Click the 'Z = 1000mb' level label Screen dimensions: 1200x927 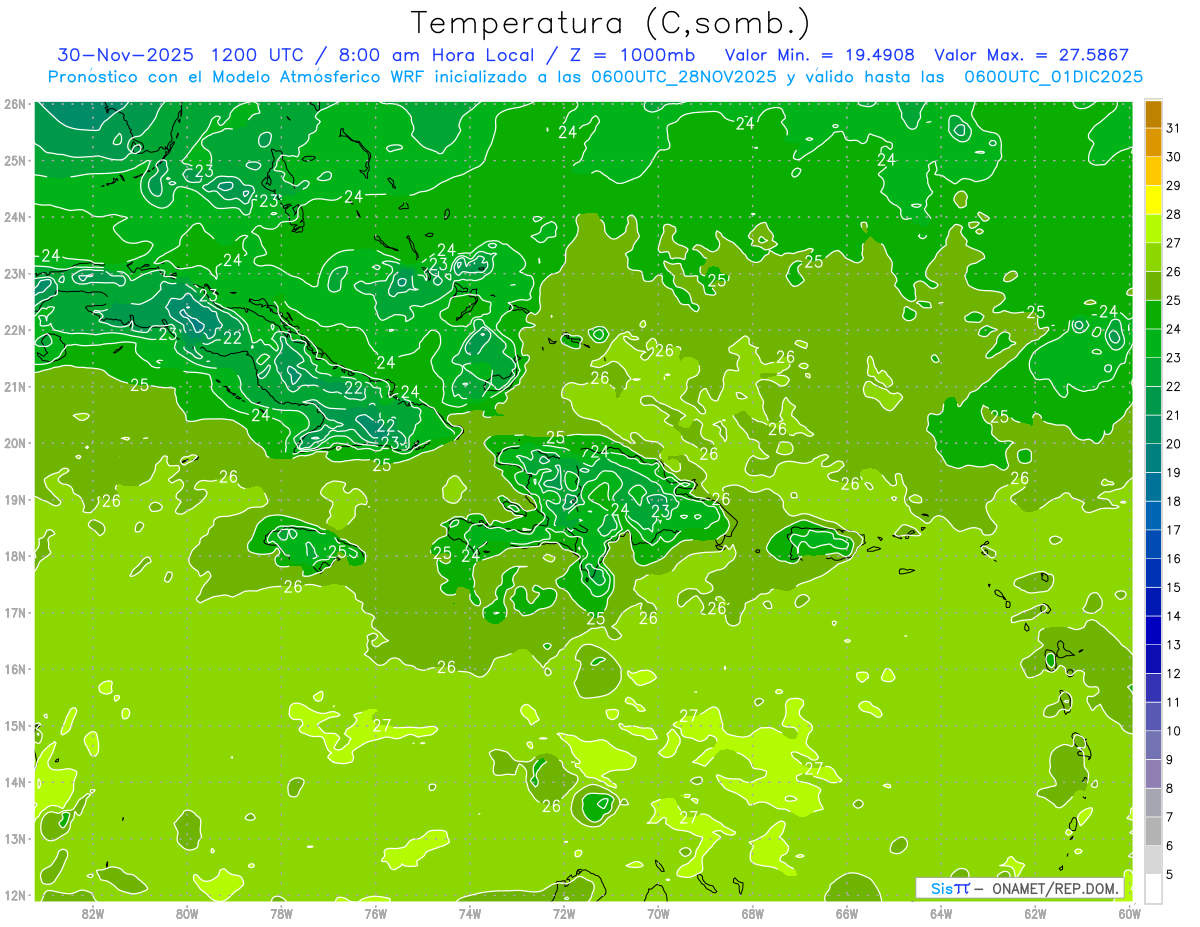[634, 55]
